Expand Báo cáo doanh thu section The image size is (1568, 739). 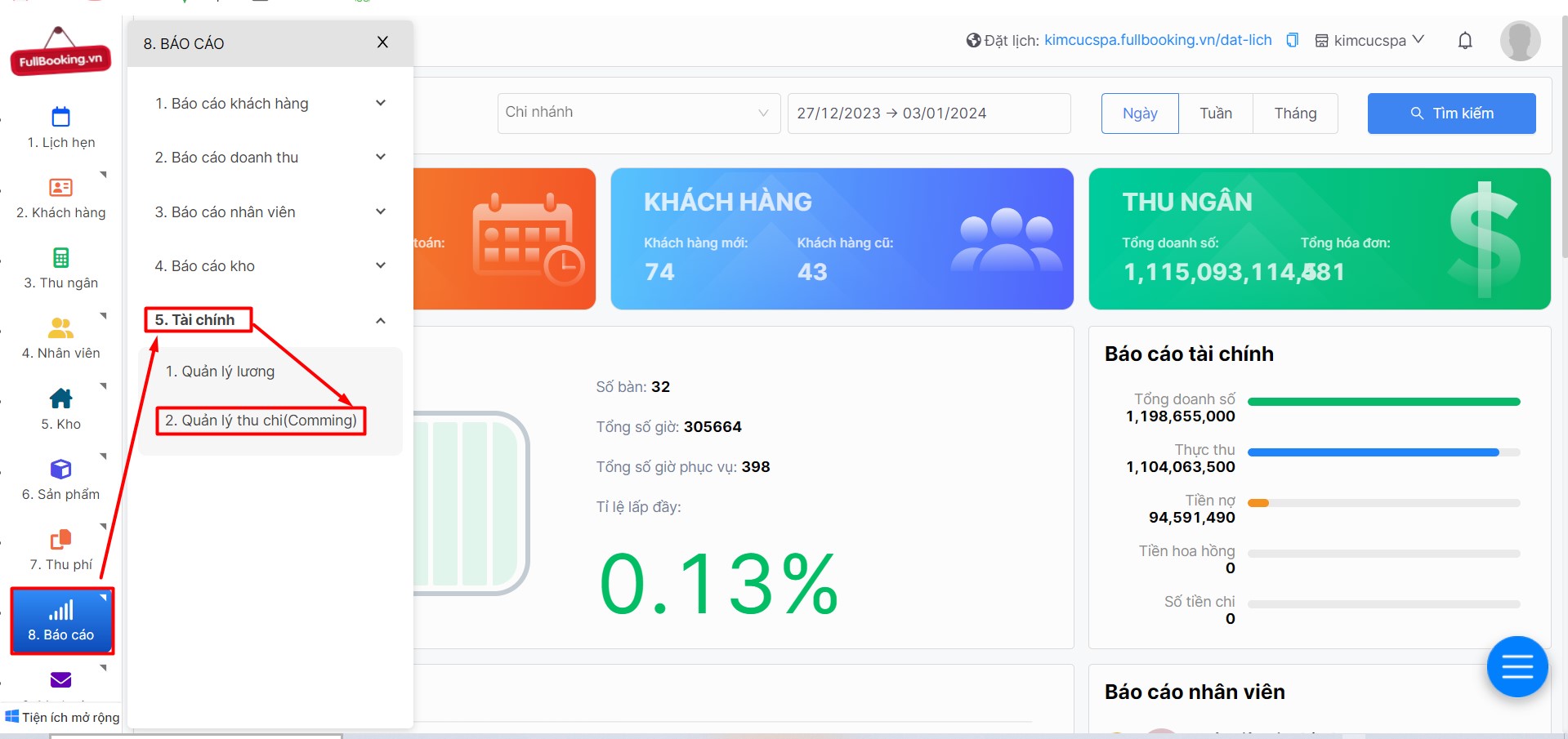pos(270,158)
